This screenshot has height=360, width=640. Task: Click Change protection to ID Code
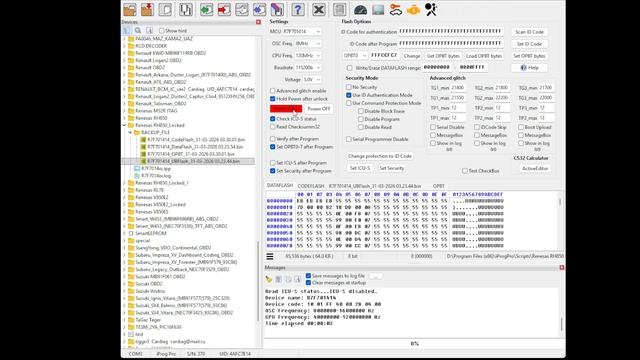tap(380, 156)
